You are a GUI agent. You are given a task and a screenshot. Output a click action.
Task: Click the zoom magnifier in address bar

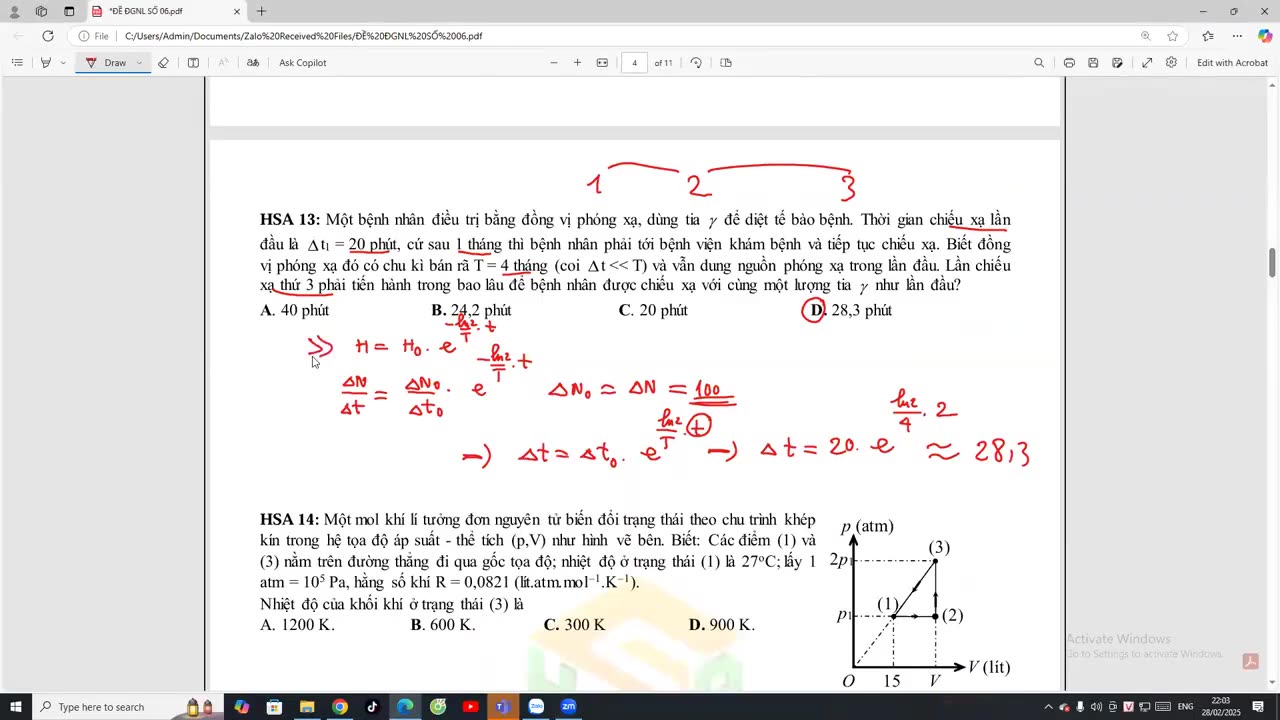pyautogui.click(x=1145, y=36)
